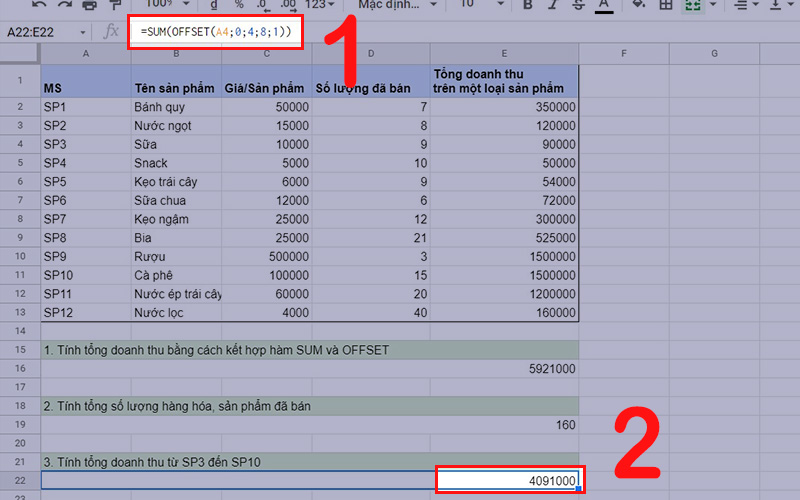Click the Undo arrow icon

(39, 5)
